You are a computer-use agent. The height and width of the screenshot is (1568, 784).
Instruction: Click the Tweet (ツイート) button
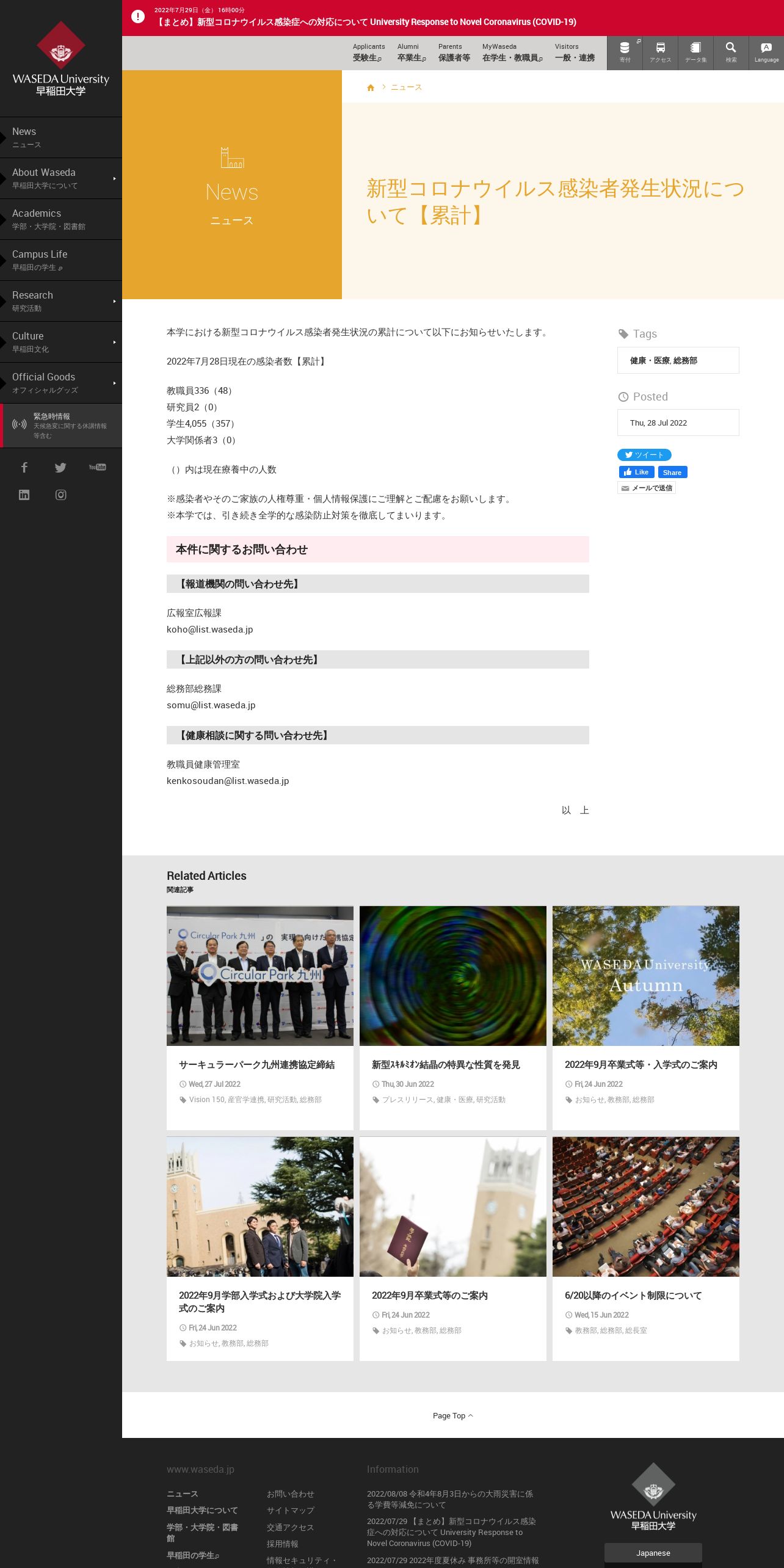point(644,455)
